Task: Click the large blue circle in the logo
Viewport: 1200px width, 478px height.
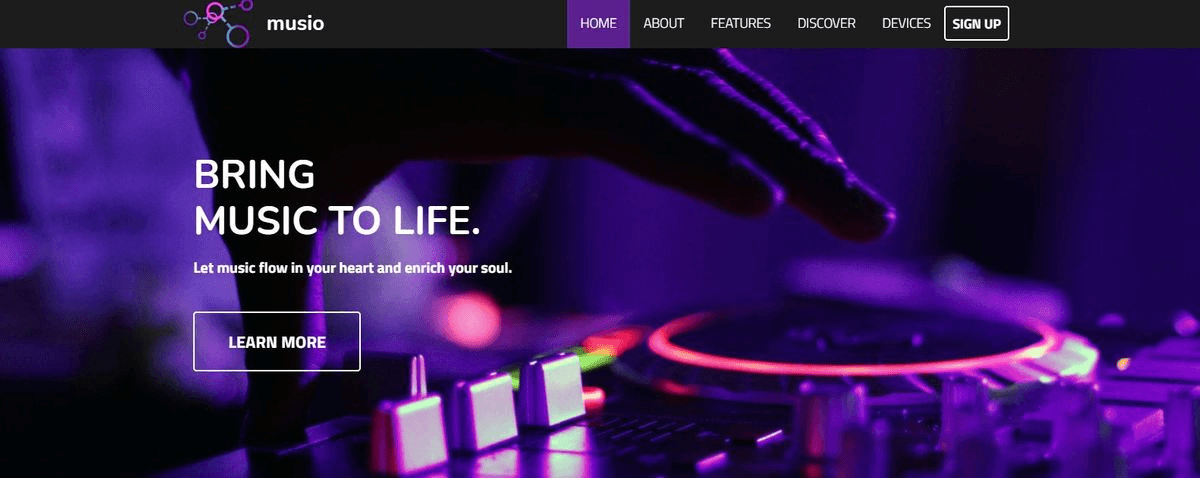Action: point(237,36)
